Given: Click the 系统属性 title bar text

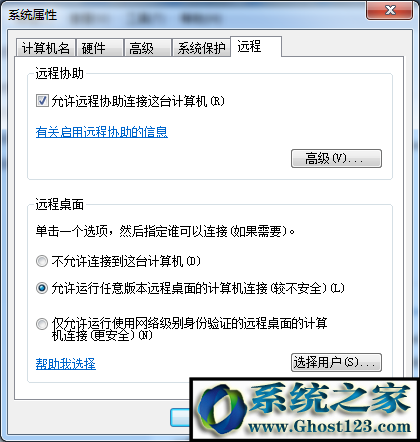Looking at the screenshot, I should (x=33, y=15).
